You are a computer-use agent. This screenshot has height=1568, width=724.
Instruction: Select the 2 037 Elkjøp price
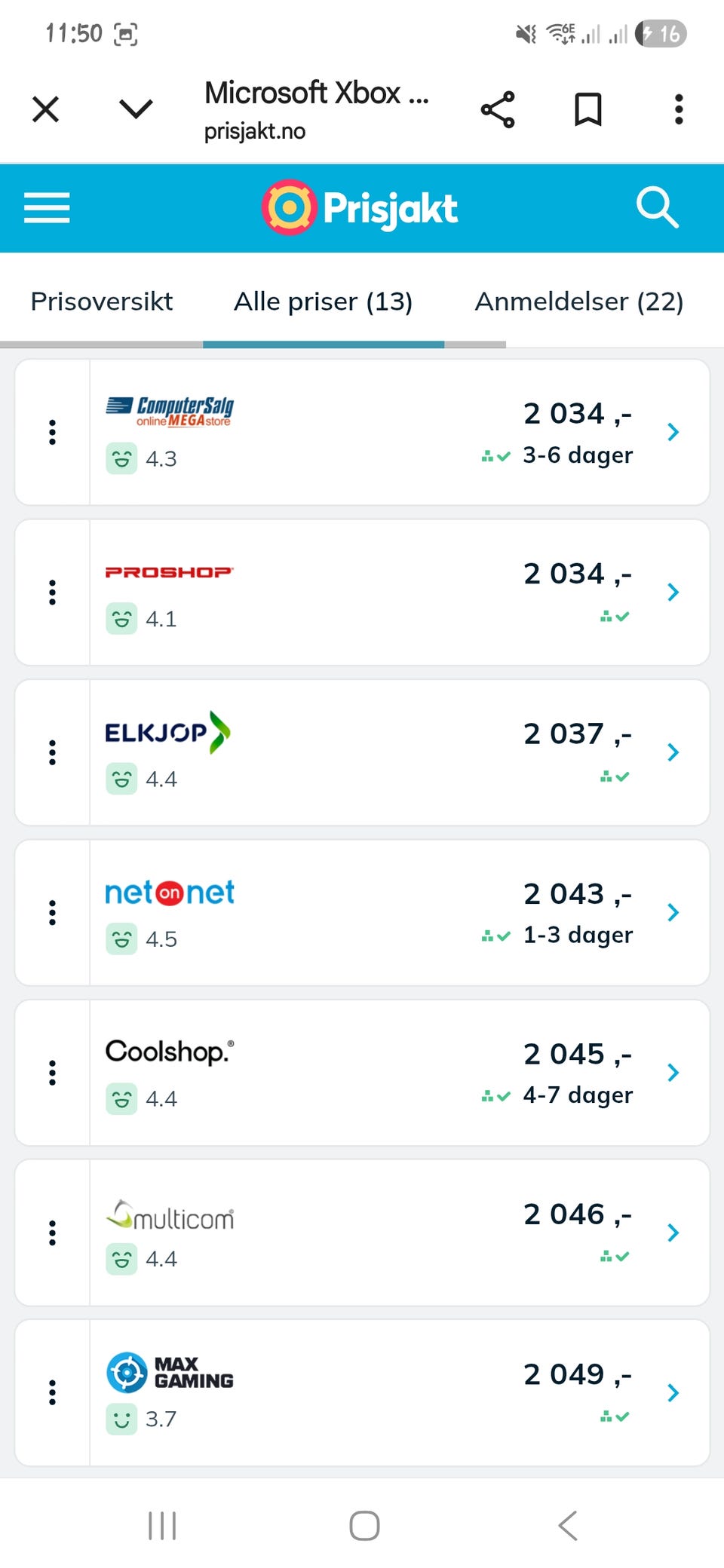pos(577,733)
